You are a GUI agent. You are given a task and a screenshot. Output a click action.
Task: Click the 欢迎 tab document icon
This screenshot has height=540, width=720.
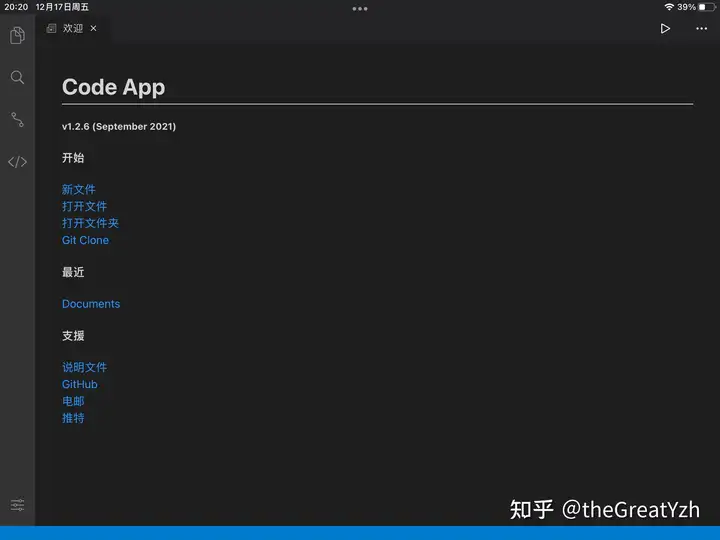(51, 28)
